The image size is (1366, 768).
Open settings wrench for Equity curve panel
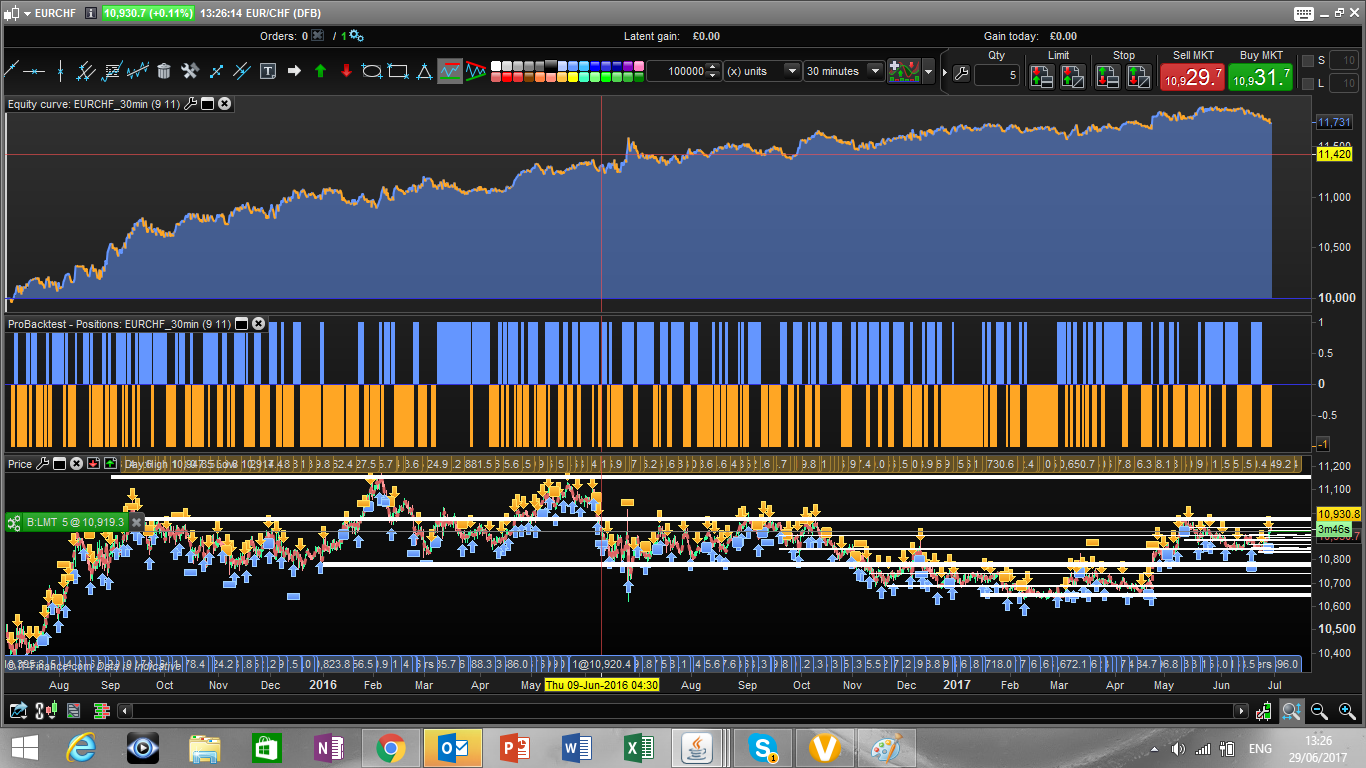[190, 104]
